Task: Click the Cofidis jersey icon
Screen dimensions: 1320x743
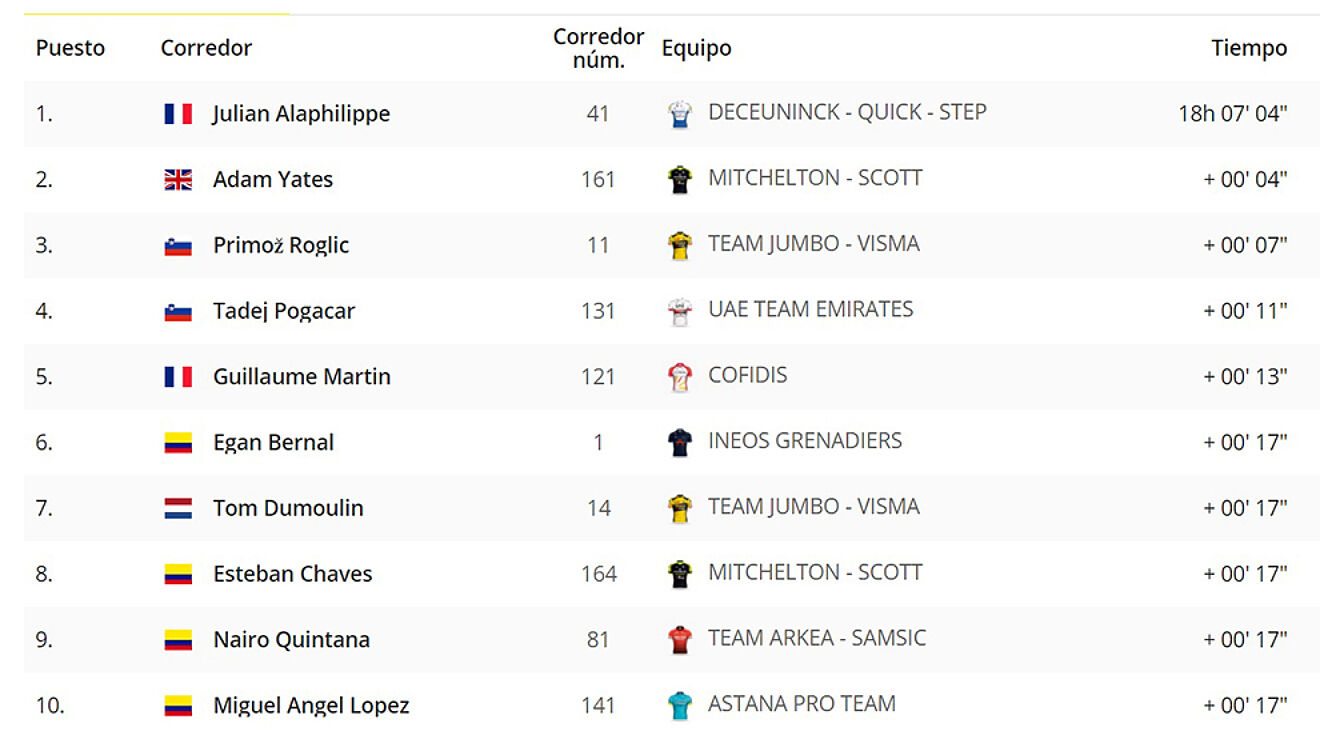Action: (x=680, y=377)
